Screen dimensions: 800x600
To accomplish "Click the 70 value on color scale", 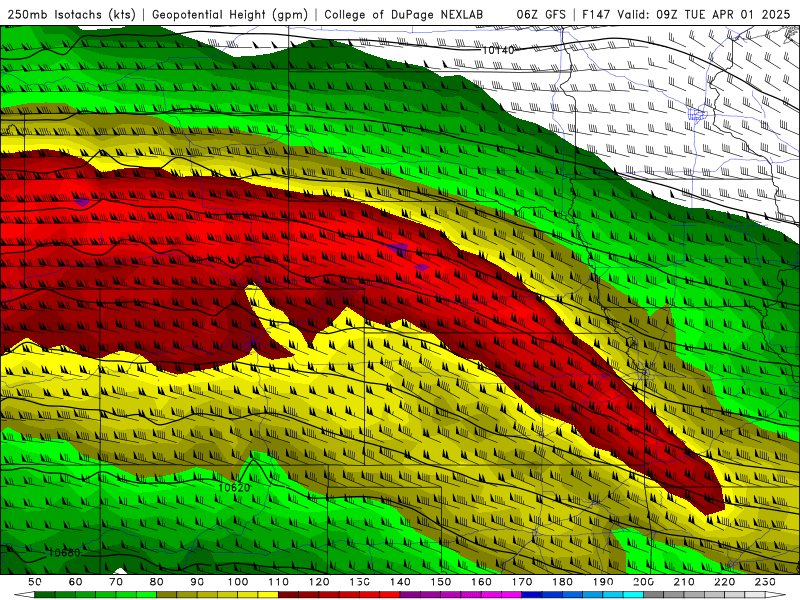I will click(x=116, y=582).
